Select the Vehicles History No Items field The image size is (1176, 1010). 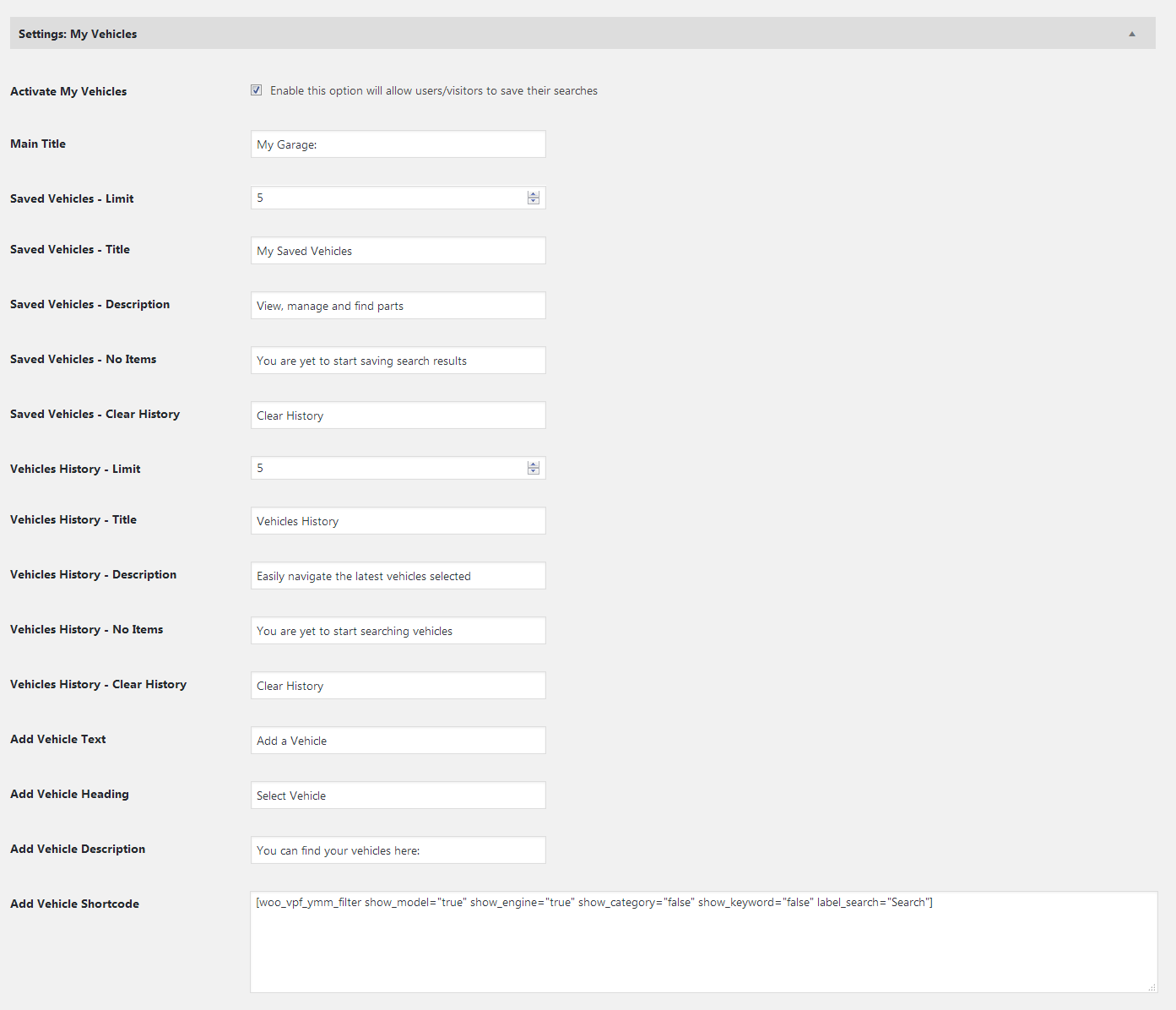398,631
